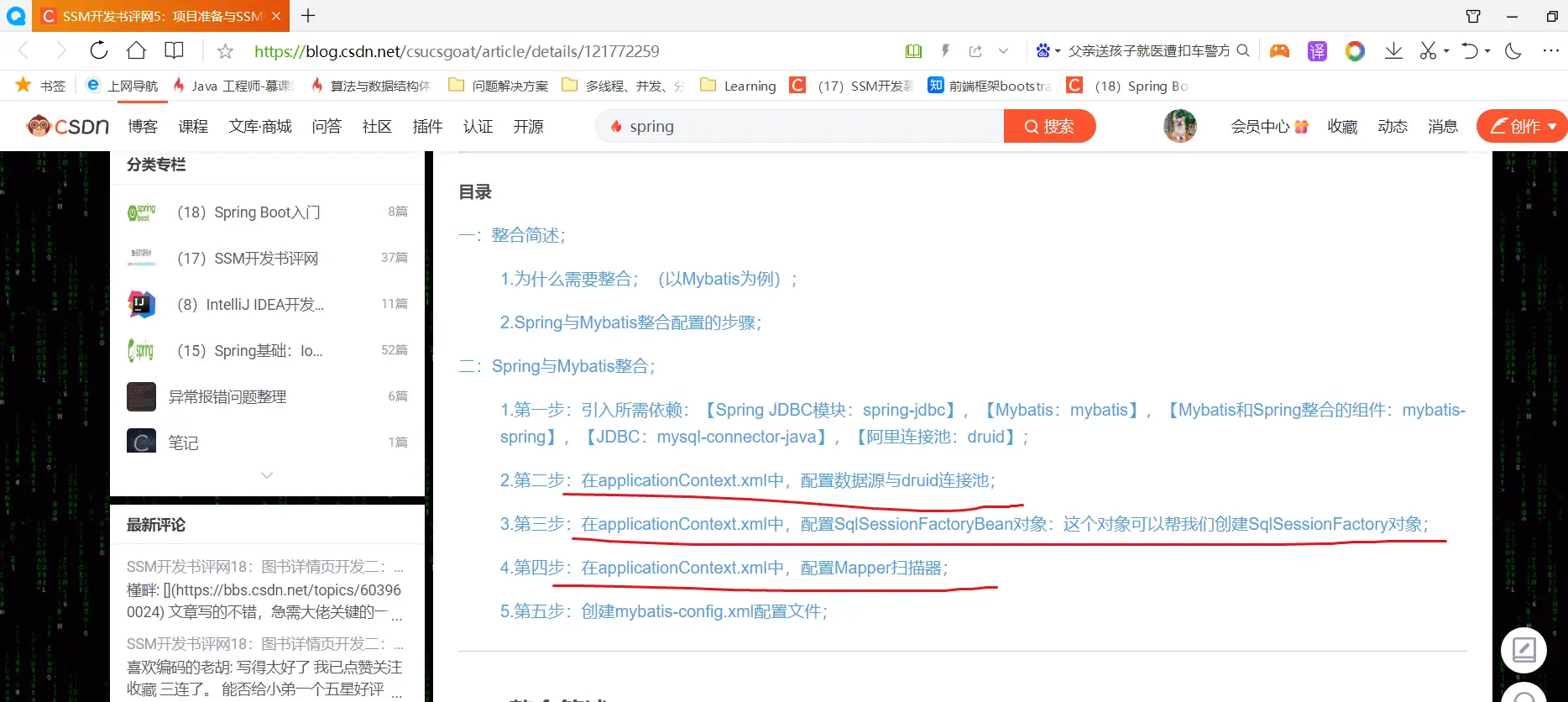Viewport: 1568px width, 702px height.
Task: Open the 消息 link
Action: tap(1443, 126)
